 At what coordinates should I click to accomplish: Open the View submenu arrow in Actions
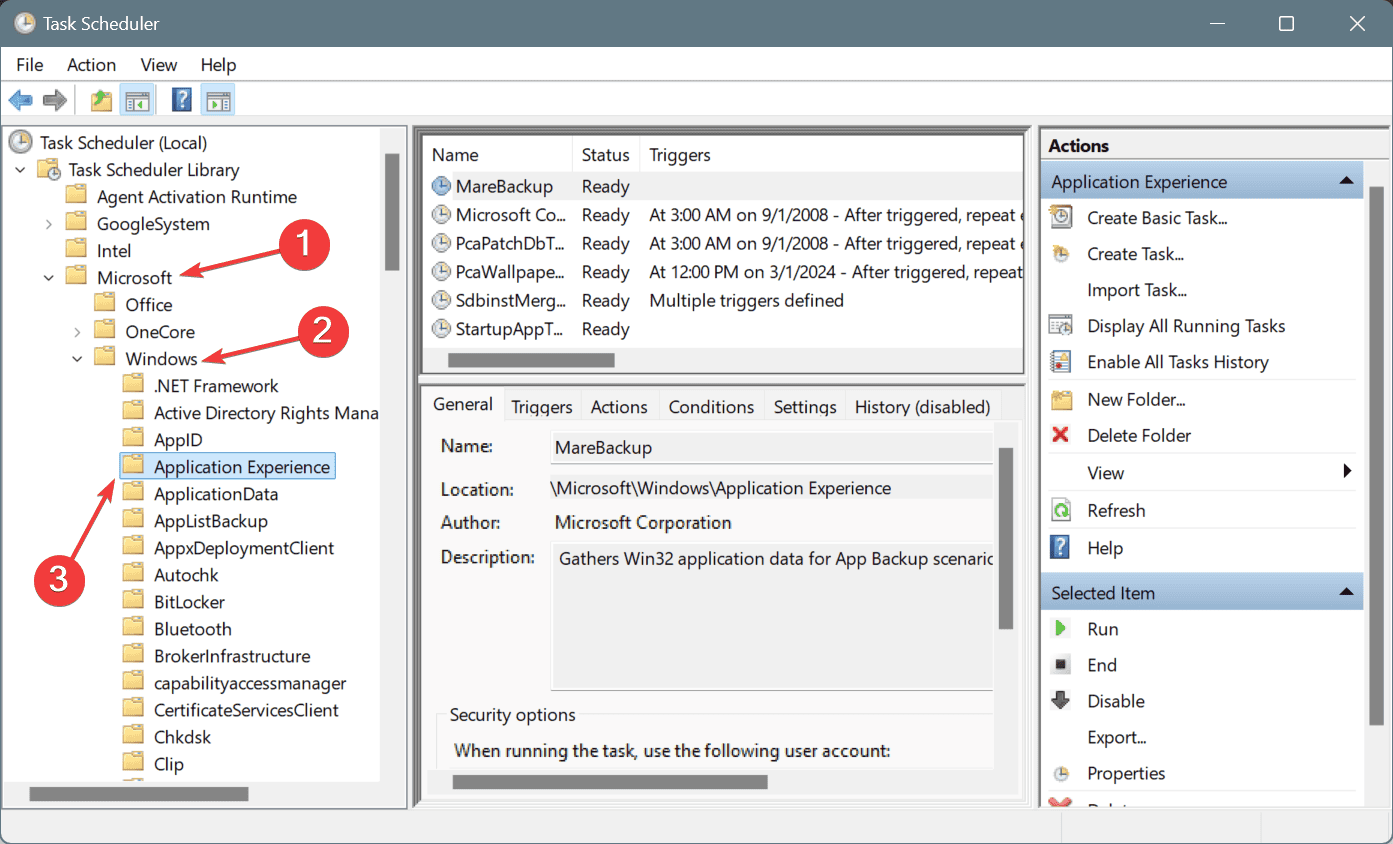tap(1348, 472)
